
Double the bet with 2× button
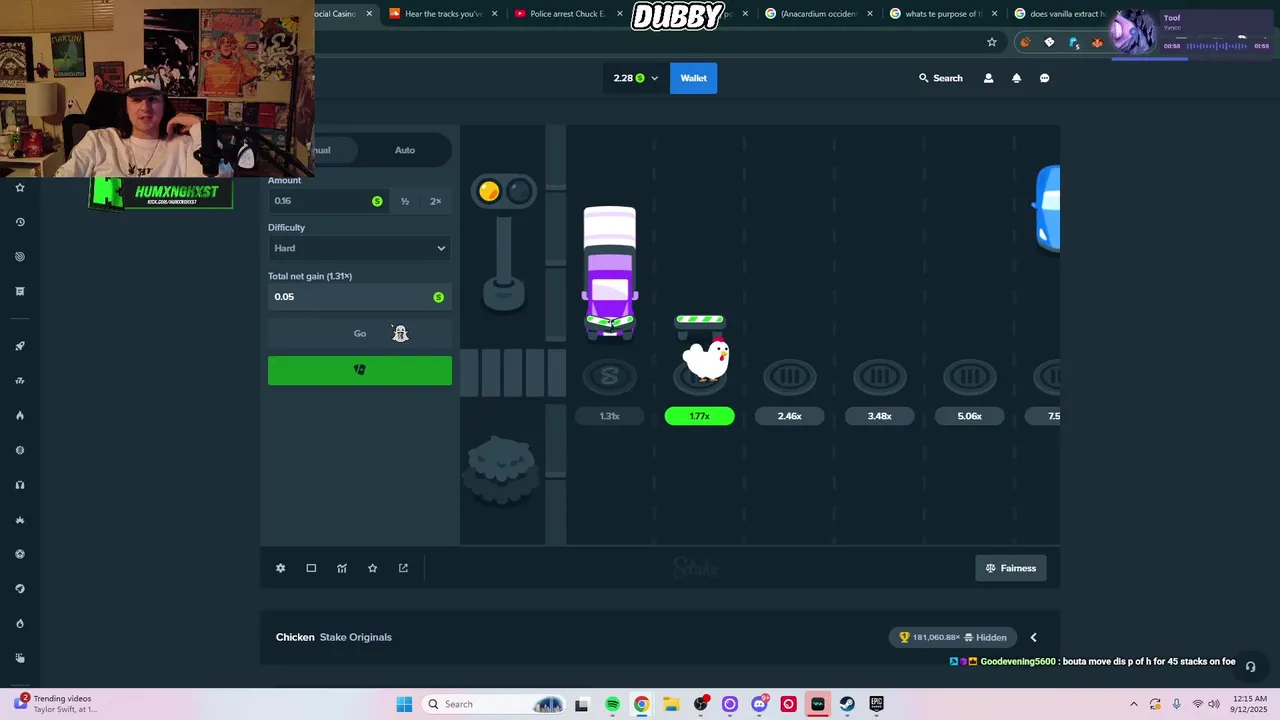tap(435, 201)
